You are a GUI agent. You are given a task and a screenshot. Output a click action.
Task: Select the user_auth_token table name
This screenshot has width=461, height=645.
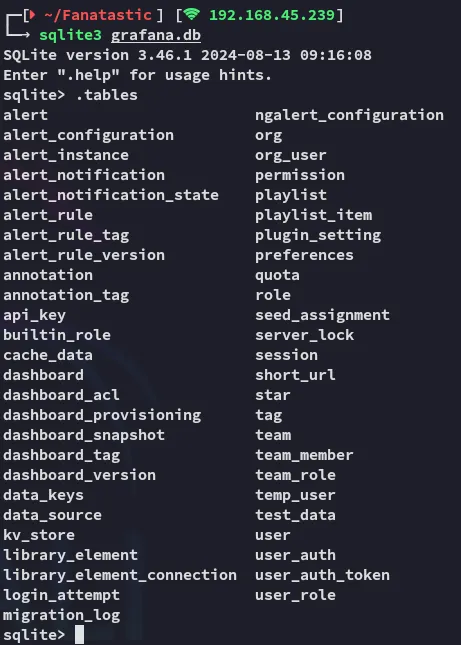(322, 575)
